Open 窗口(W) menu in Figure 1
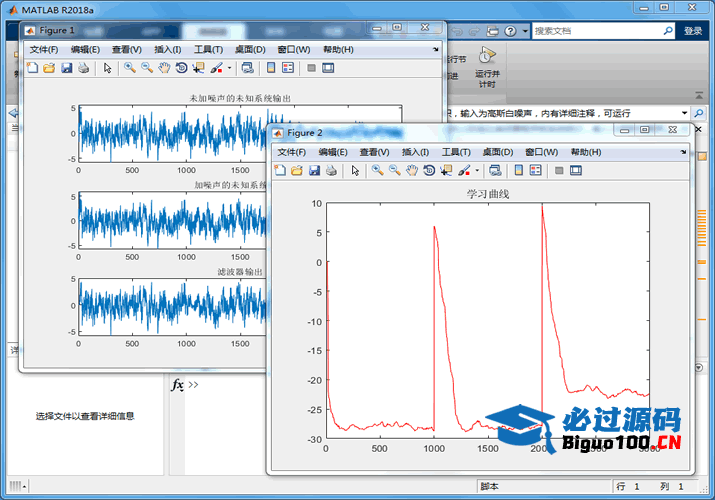The height and width of the screenshot is (500, 715). 294,50
